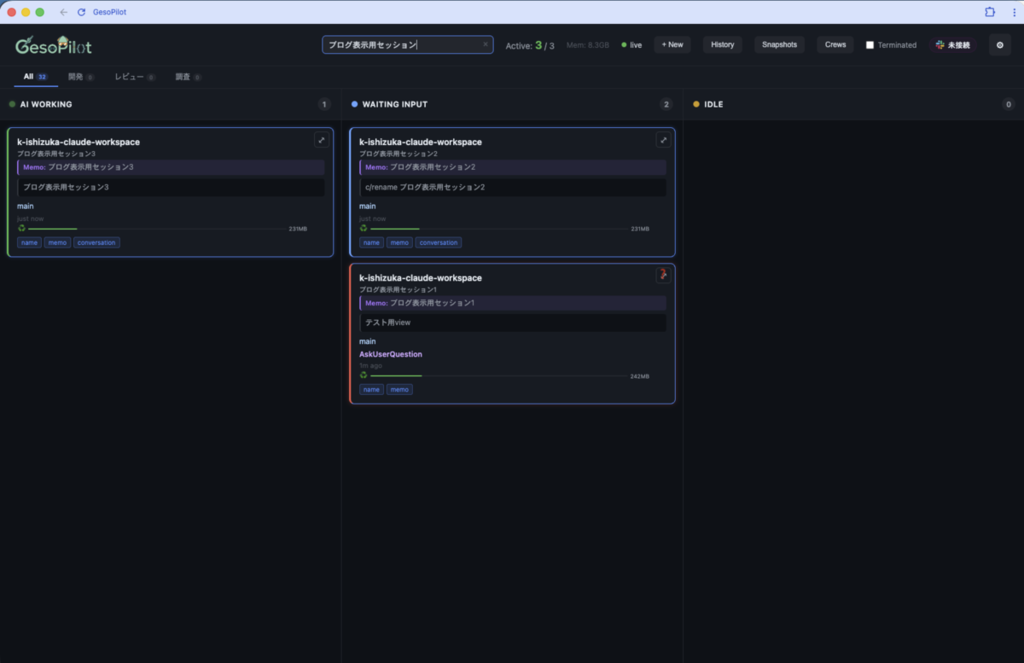Click the Active 3 / 3 counter
Viewport: 1024px width, 663px height.
tap(530, 45)
